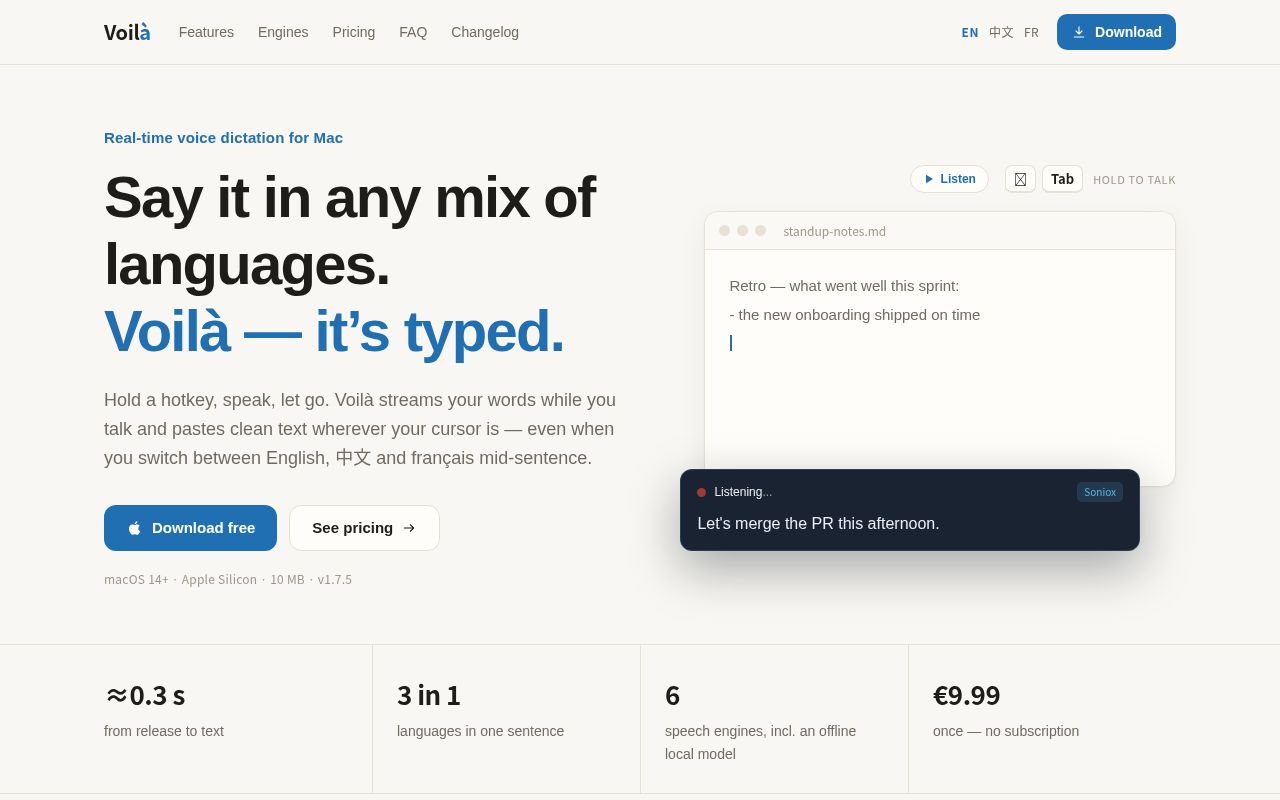The width and height of the screenshot is (1280, 800).
Task: Click the €9.99 price stat
Action: coord(966,695)
